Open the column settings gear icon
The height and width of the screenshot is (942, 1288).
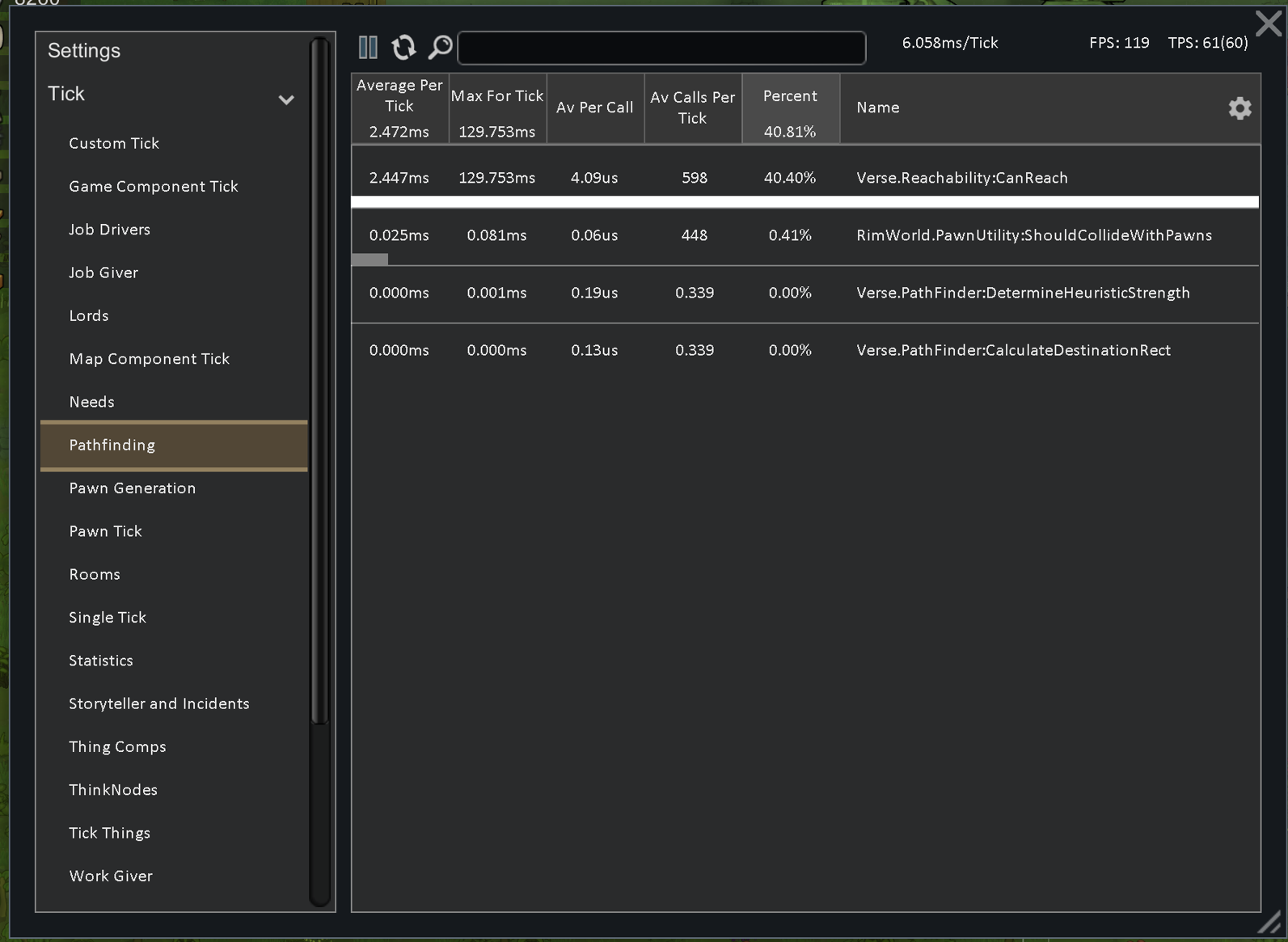(x=1239, y=108)
